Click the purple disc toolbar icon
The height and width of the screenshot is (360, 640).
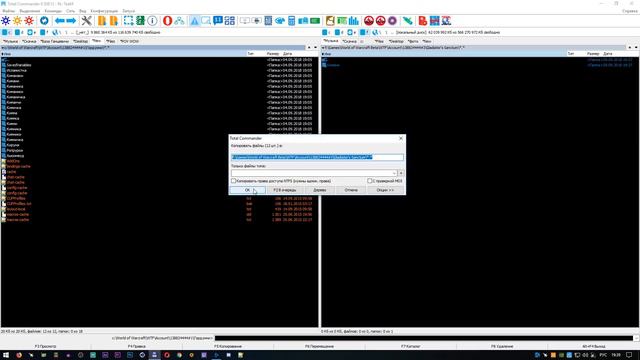click(392, 20)
